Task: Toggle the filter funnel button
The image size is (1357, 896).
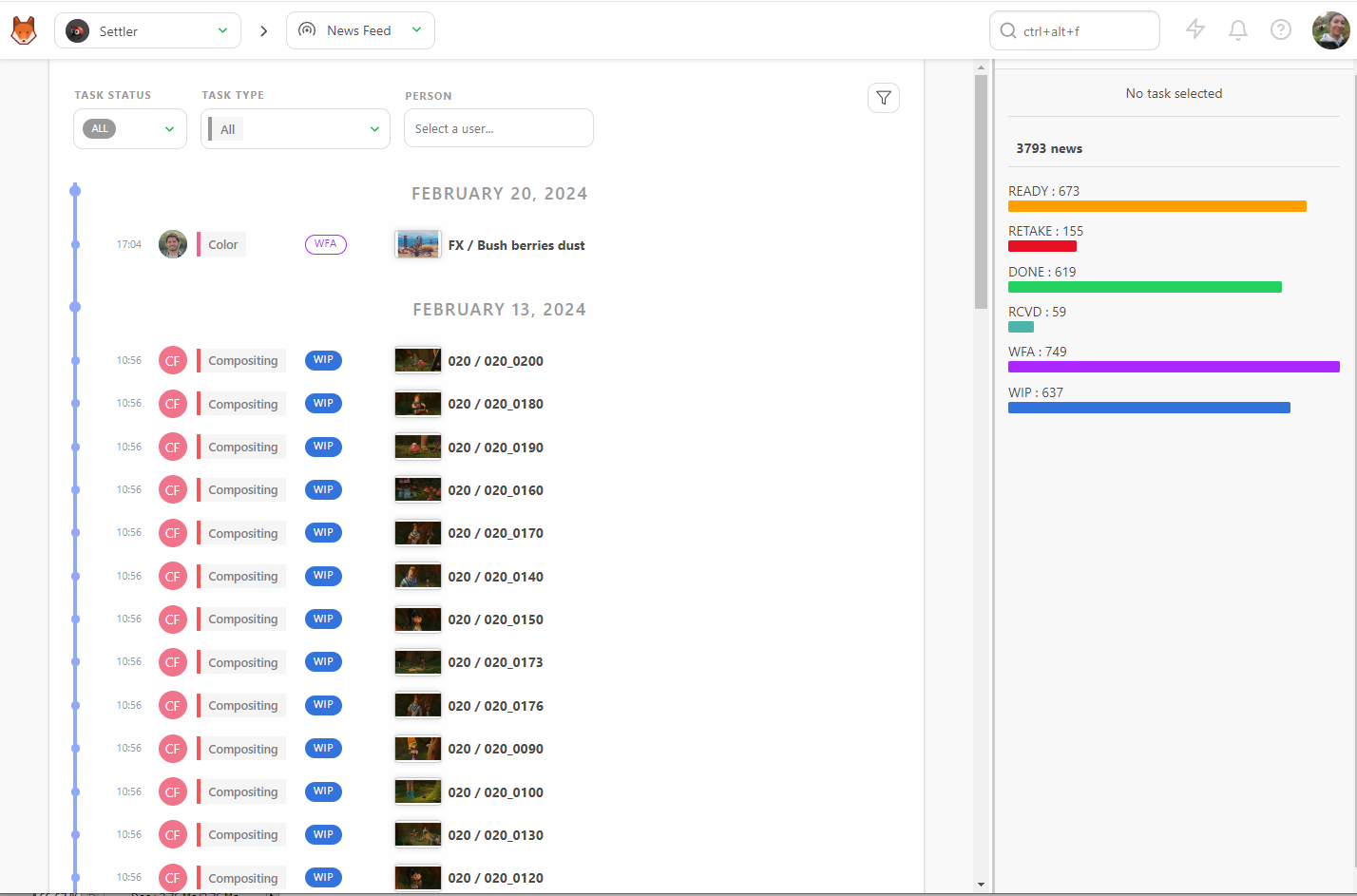Action: 884,98
